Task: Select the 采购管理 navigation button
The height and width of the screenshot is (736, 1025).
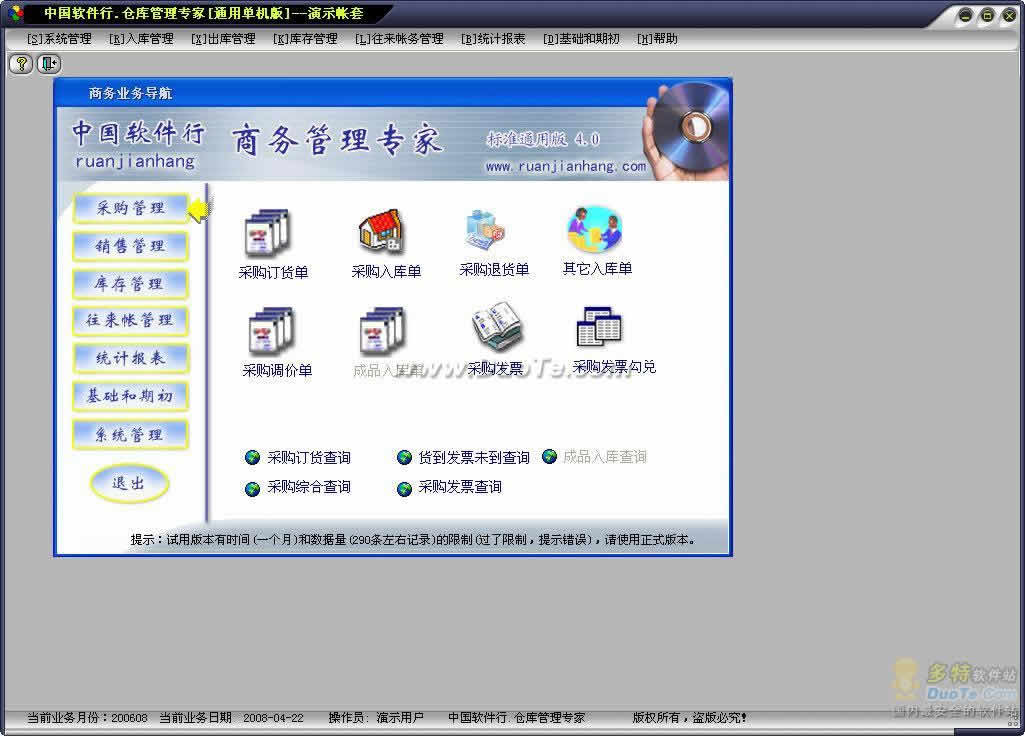Action: tap(131, 209)
